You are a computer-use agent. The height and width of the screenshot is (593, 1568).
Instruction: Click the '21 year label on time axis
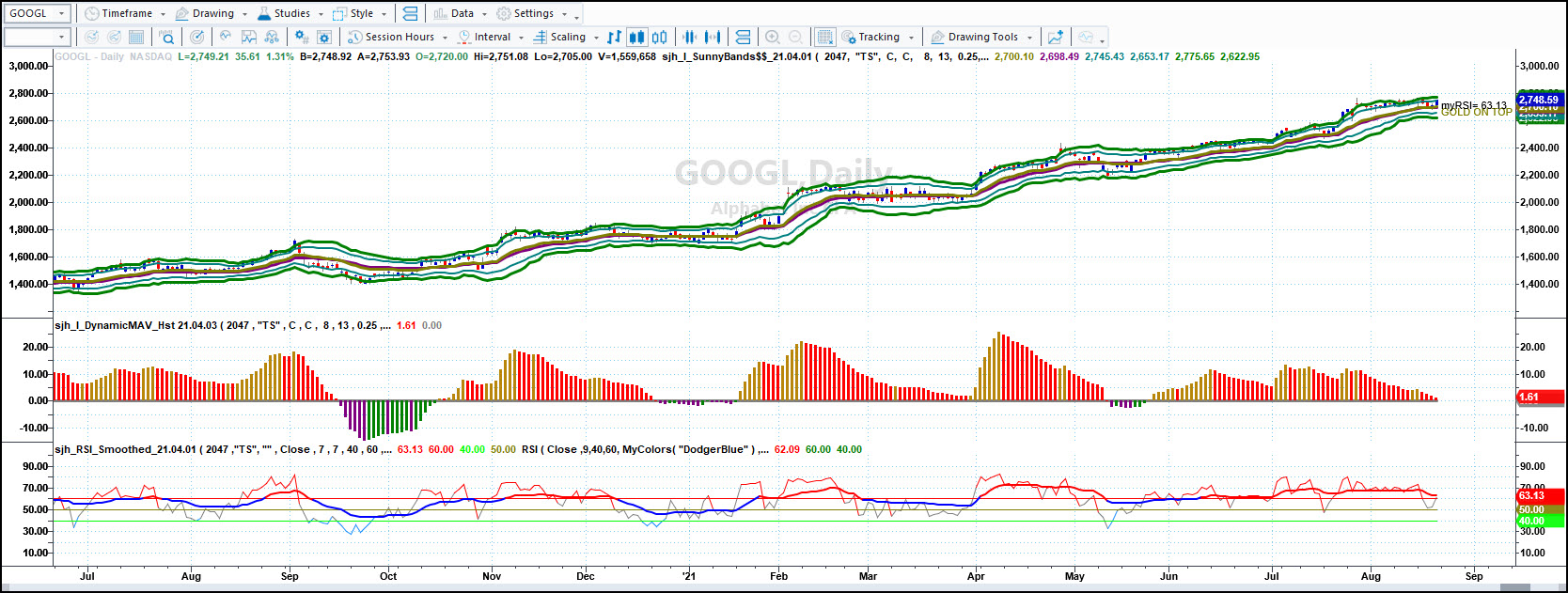tap(689, 576)
